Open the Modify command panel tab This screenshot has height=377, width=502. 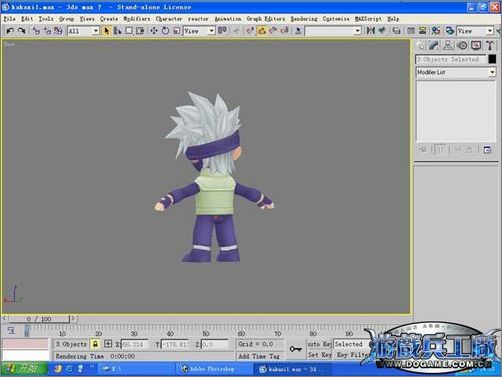click(434, 46)
